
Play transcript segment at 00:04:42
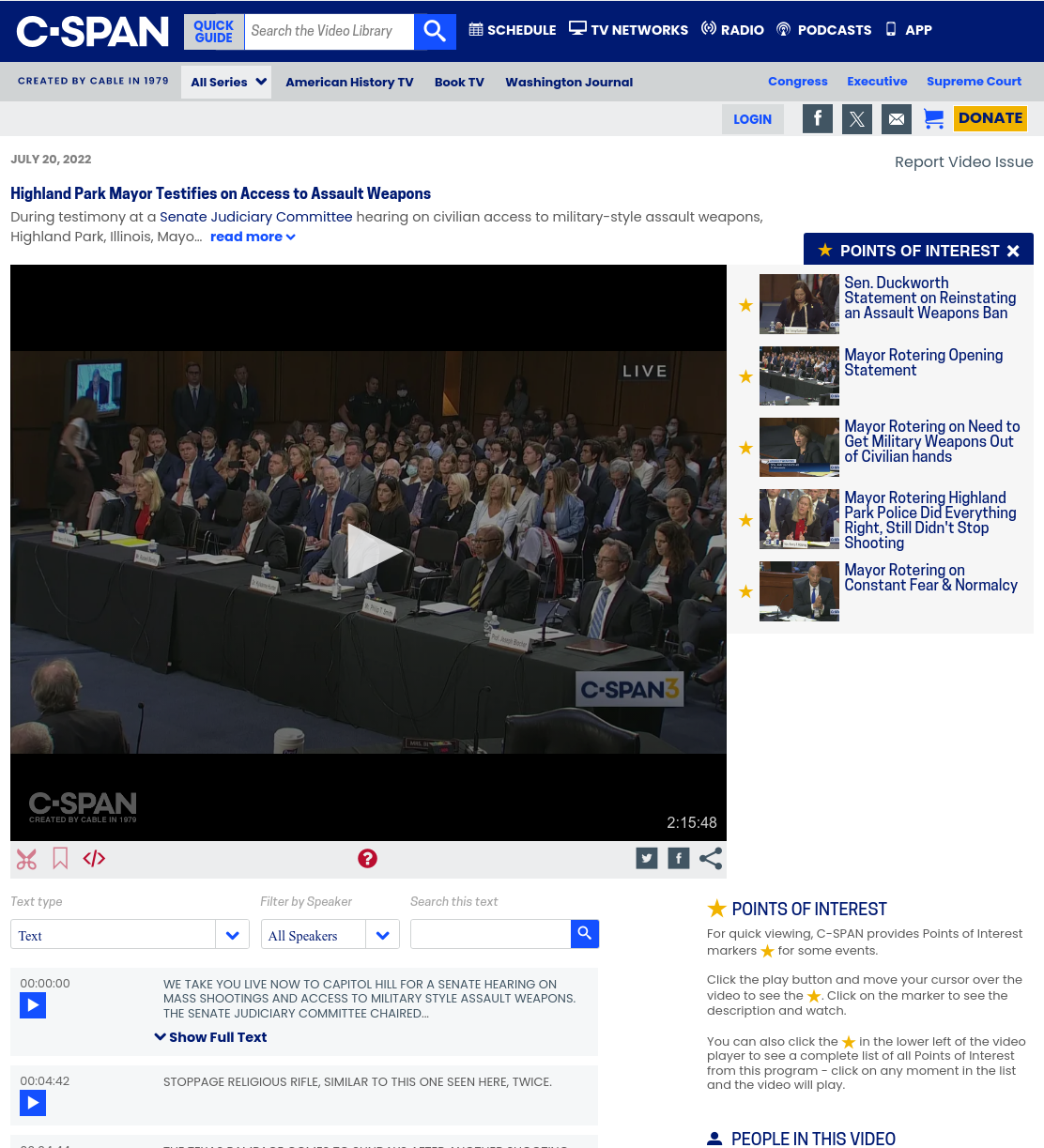(x=33, y=1103)
